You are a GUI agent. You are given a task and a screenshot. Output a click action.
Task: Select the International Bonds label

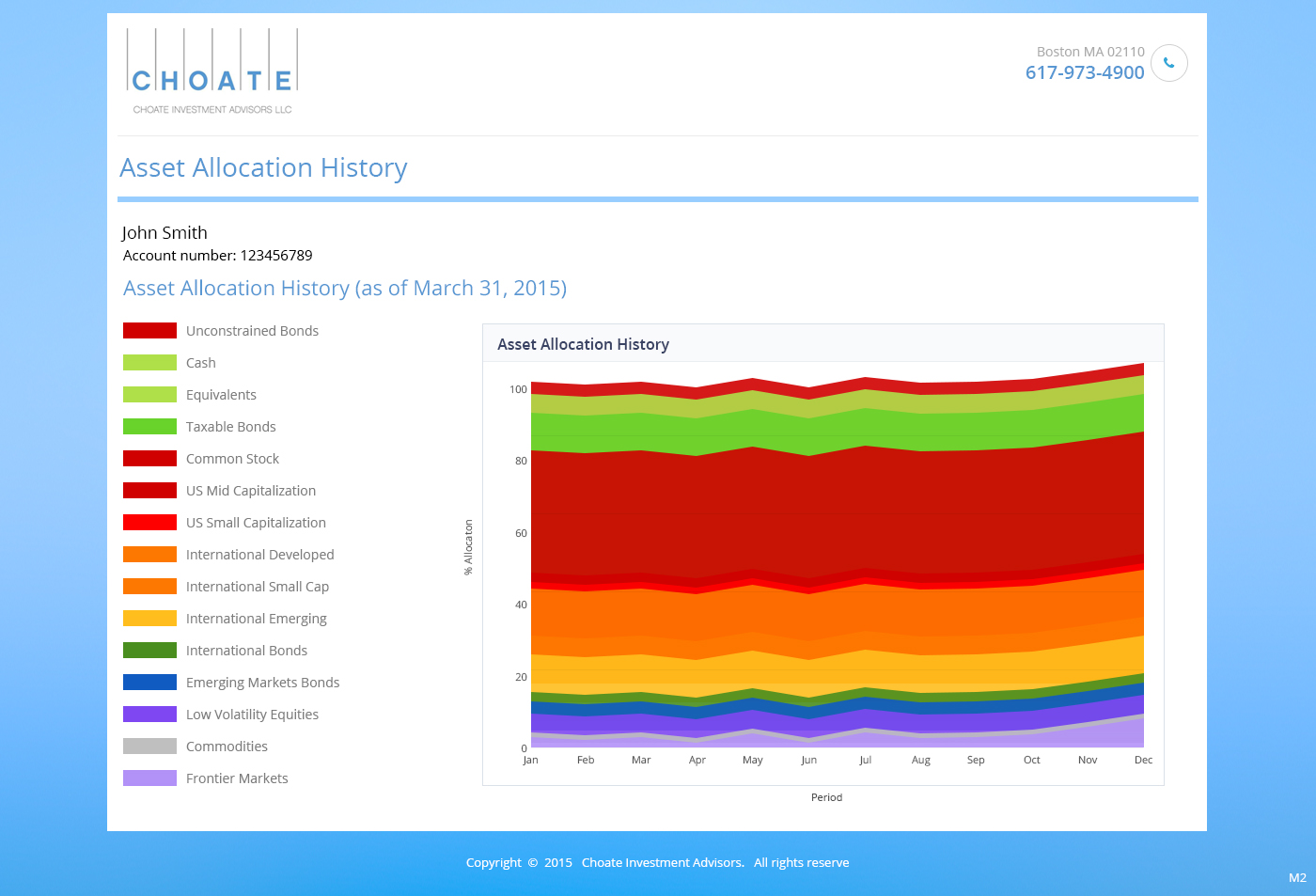(246, 651)
